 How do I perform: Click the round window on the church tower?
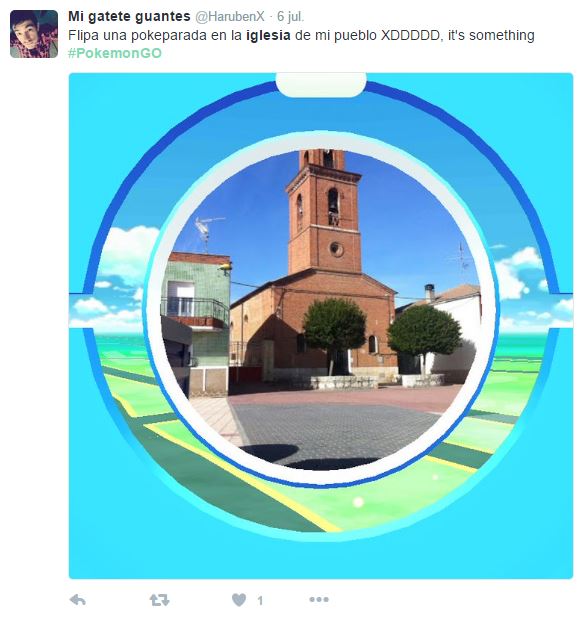click(x=337, y=249)
